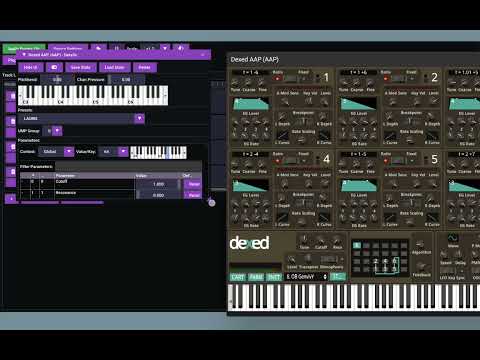Click the plus button on left track strip
The width and height of the screenshot is (480, 360).
11,199
